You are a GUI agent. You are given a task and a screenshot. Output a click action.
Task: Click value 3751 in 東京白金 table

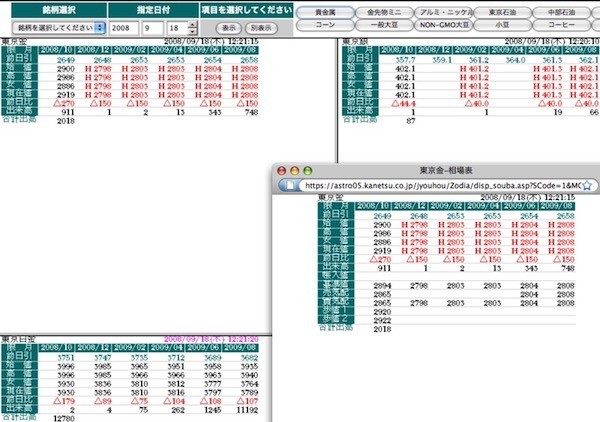[65, 357]
